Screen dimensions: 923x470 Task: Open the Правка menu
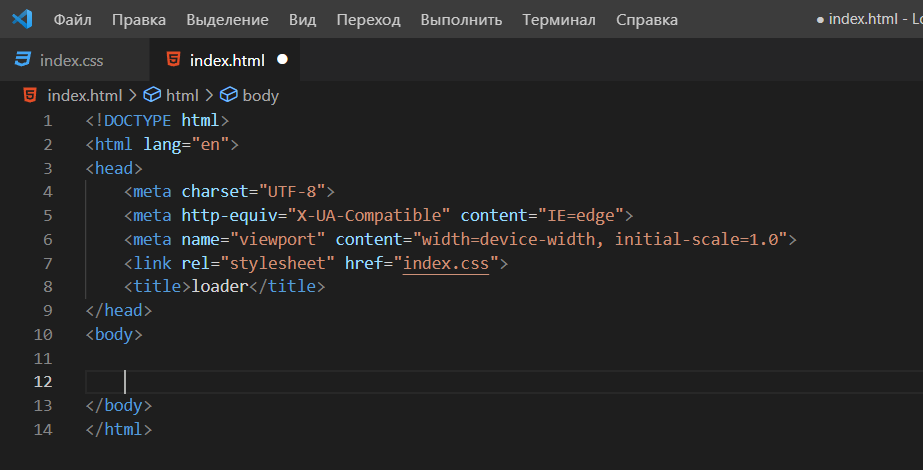pos(139,19)
